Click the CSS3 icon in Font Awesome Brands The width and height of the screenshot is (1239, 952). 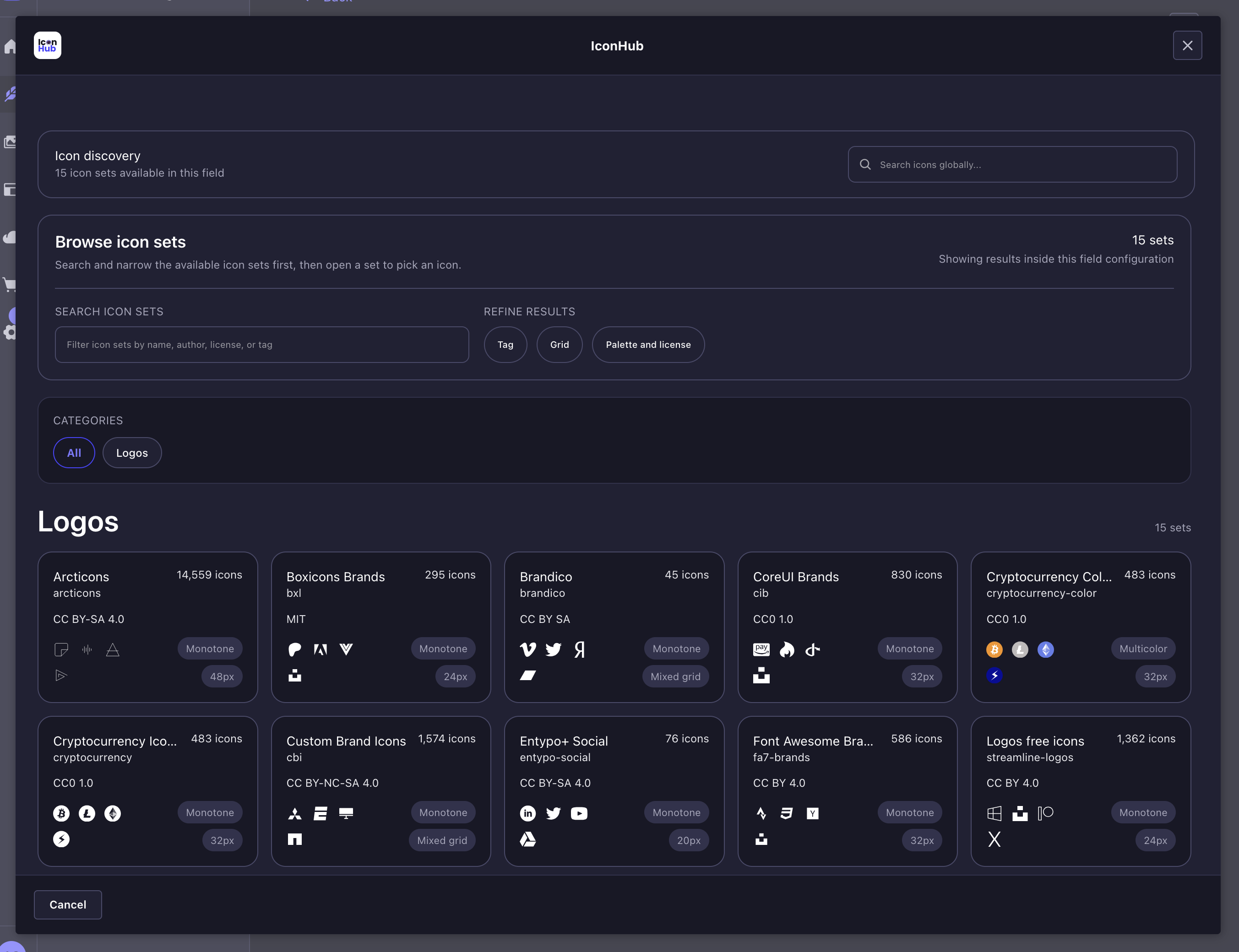(787, 814)
